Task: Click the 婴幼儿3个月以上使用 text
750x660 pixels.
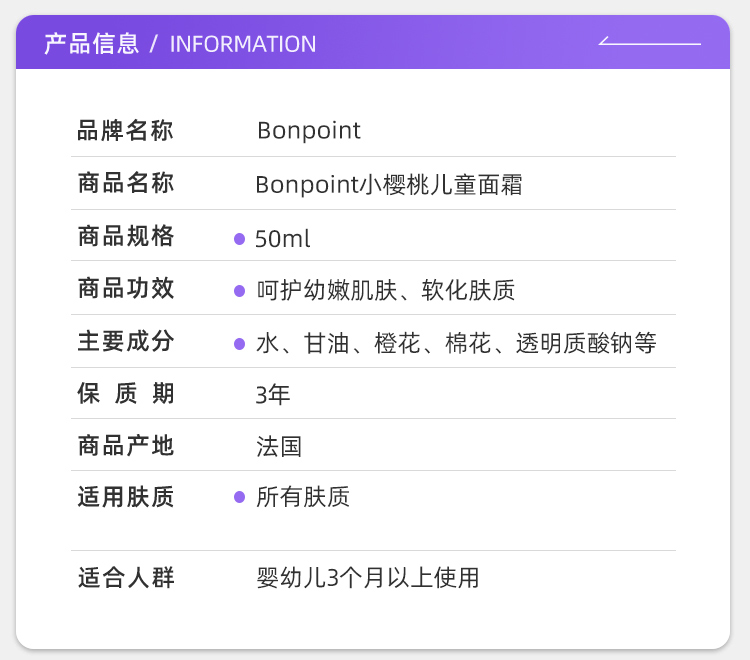Action: tap(368, 578)
